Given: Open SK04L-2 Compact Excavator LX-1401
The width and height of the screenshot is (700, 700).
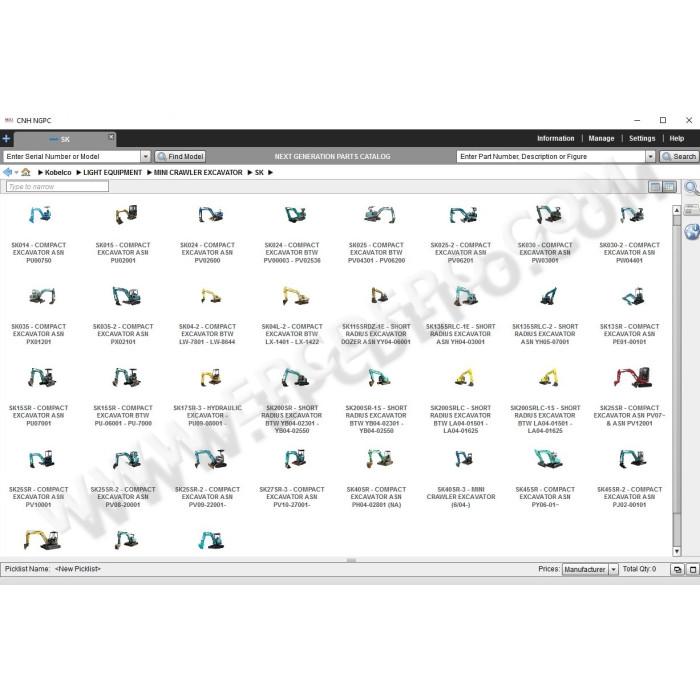Looking at the screenshot, I should [x=292, y=315].
